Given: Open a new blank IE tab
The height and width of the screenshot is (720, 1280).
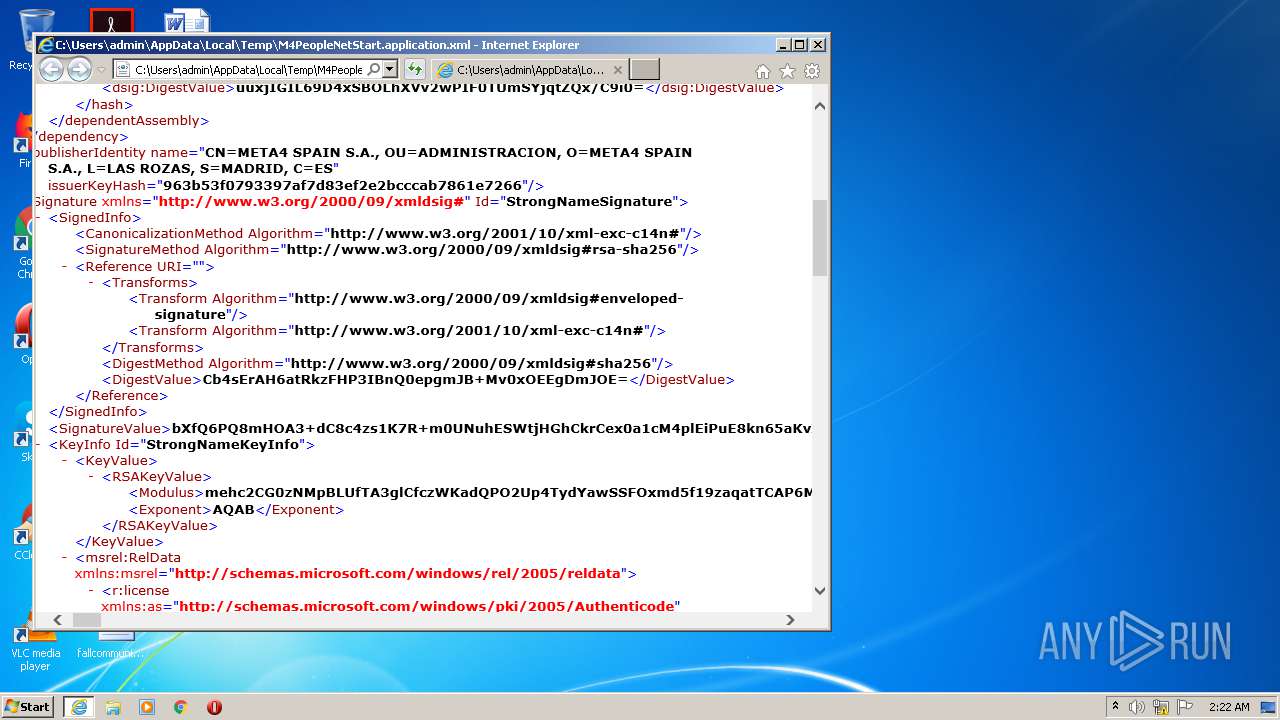Looking at the screenshot, I should (x=645, y=69).
